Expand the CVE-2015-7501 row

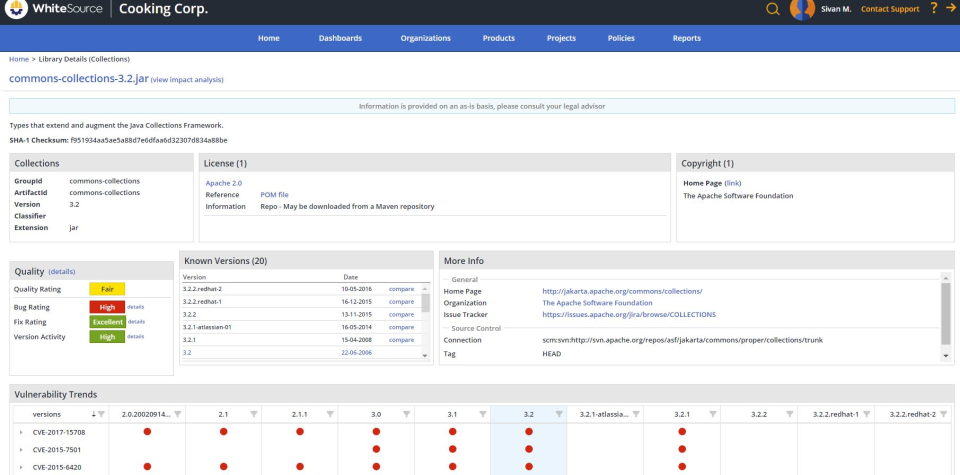[x=21, y=450]
